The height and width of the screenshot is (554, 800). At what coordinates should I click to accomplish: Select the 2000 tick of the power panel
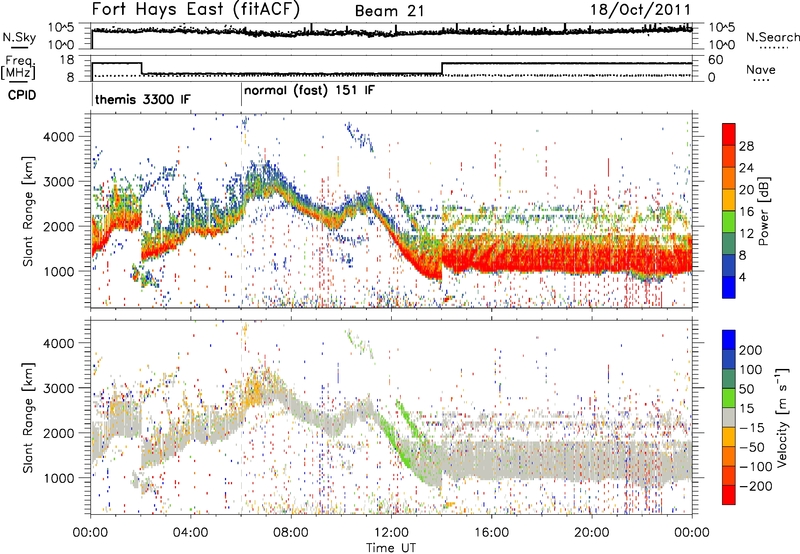[x=59, y=227]
